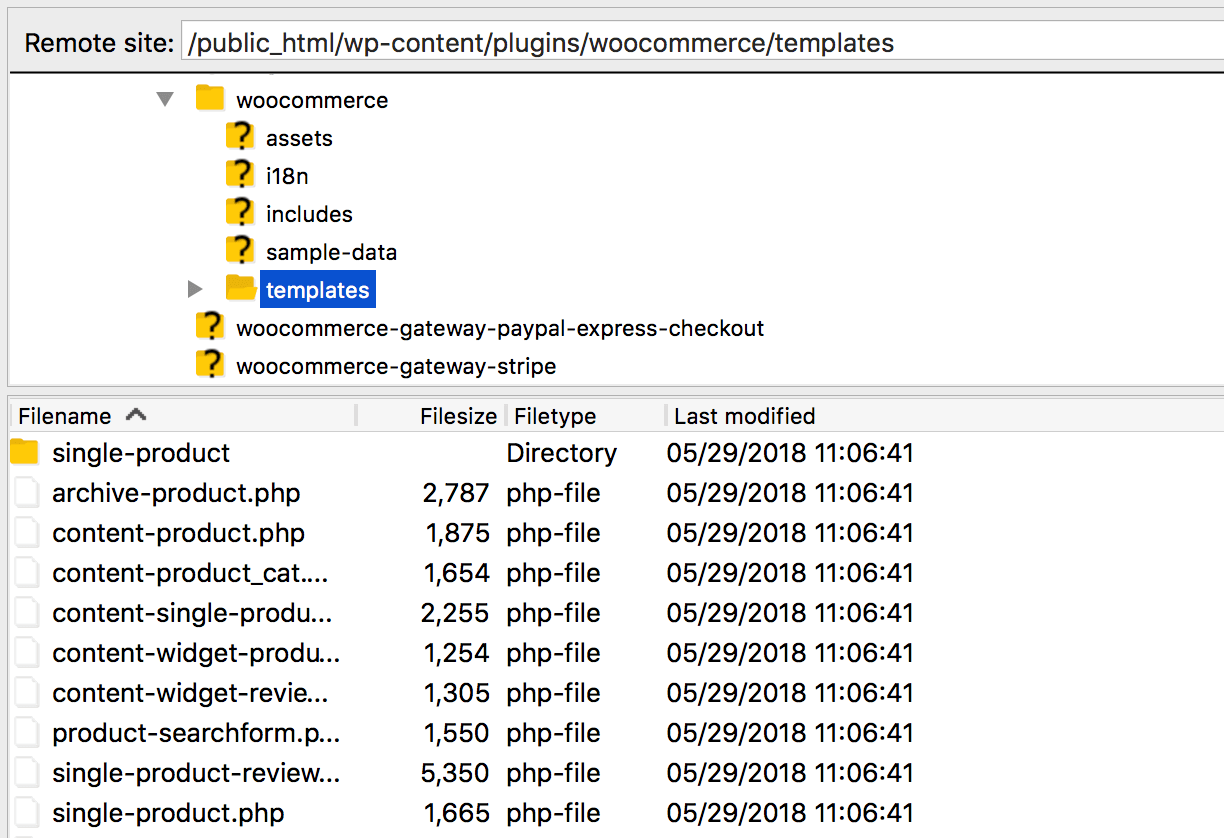Click the includes folder question-mark icon

coord(239,213)
